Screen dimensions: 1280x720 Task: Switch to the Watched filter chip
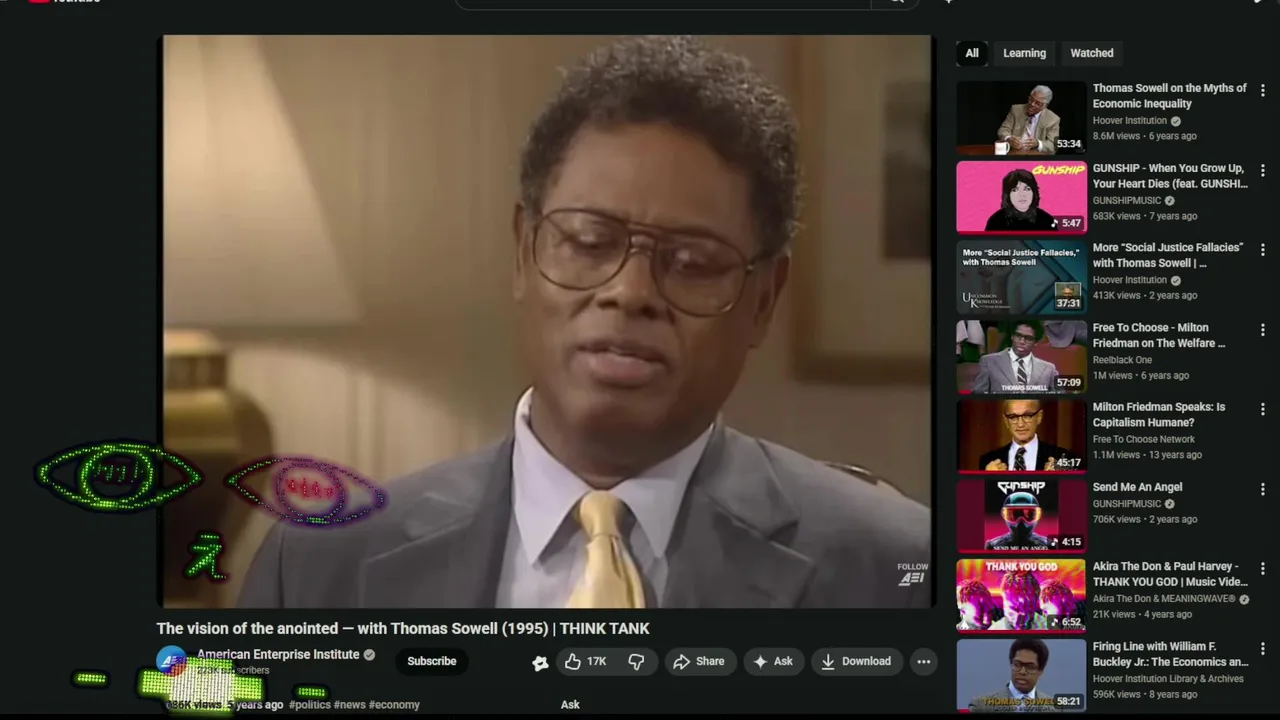1092,53
